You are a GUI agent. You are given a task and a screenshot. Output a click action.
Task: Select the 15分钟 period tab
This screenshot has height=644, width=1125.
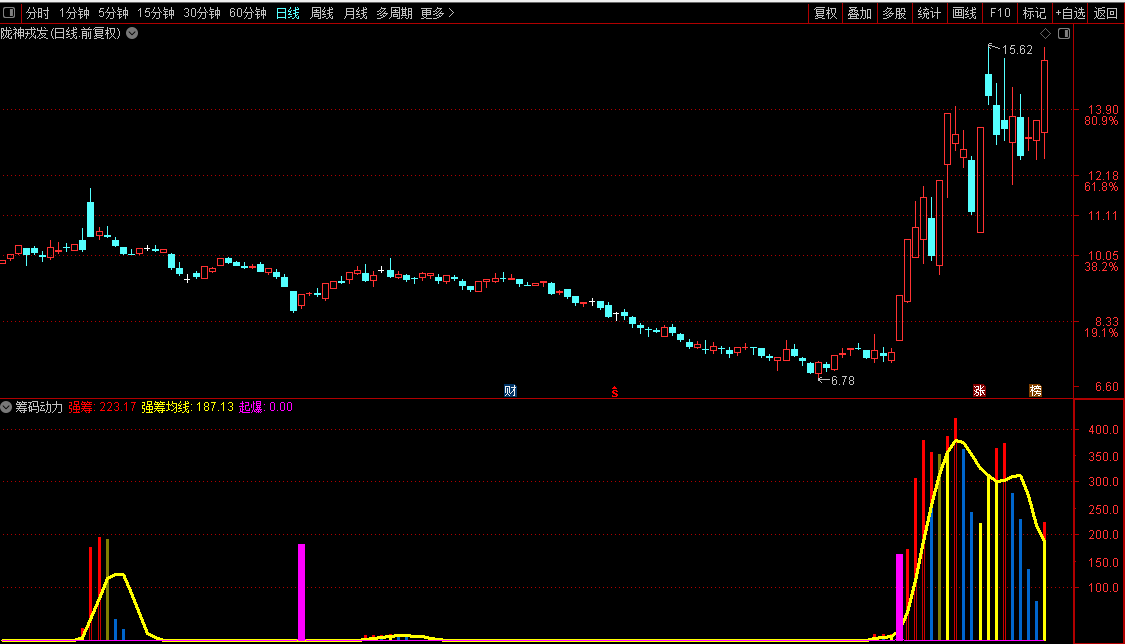pos(156,13)
